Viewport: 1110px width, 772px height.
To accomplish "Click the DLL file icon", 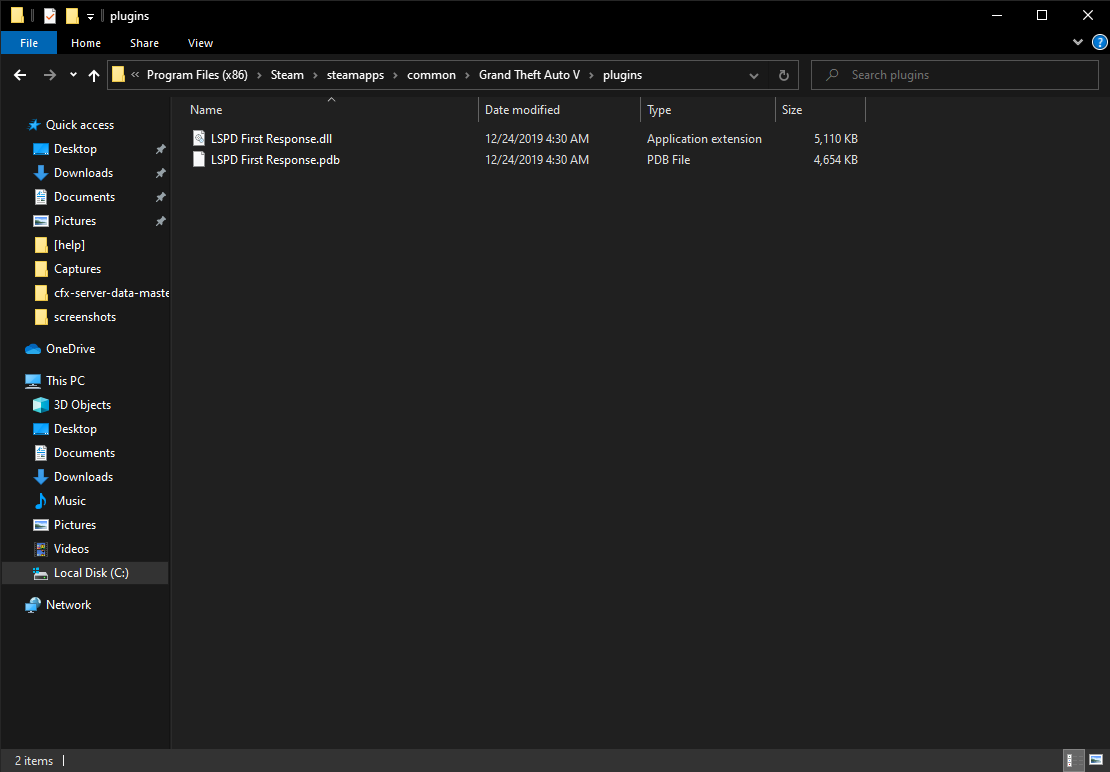I will pos(199,139).
